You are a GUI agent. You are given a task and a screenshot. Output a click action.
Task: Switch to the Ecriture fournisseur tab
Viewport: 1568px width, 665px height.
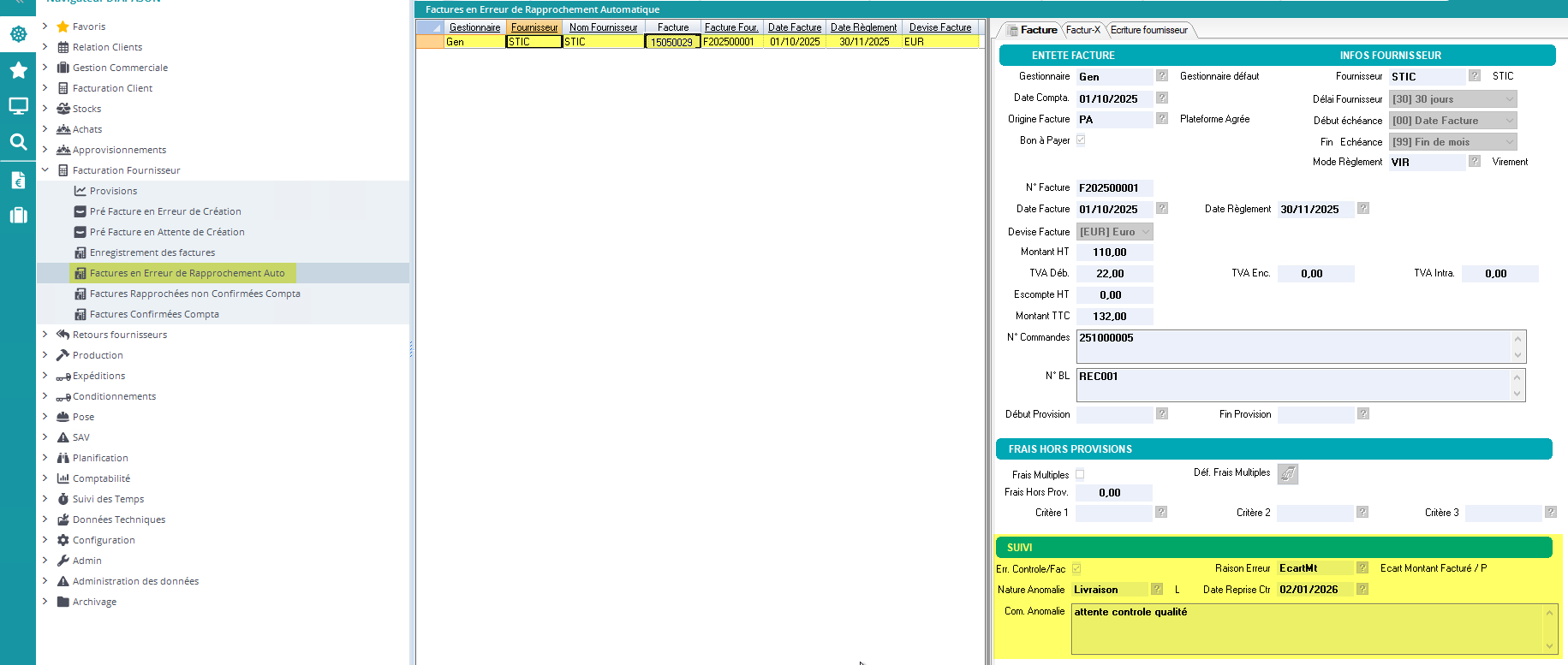[x=1148, y=30]
